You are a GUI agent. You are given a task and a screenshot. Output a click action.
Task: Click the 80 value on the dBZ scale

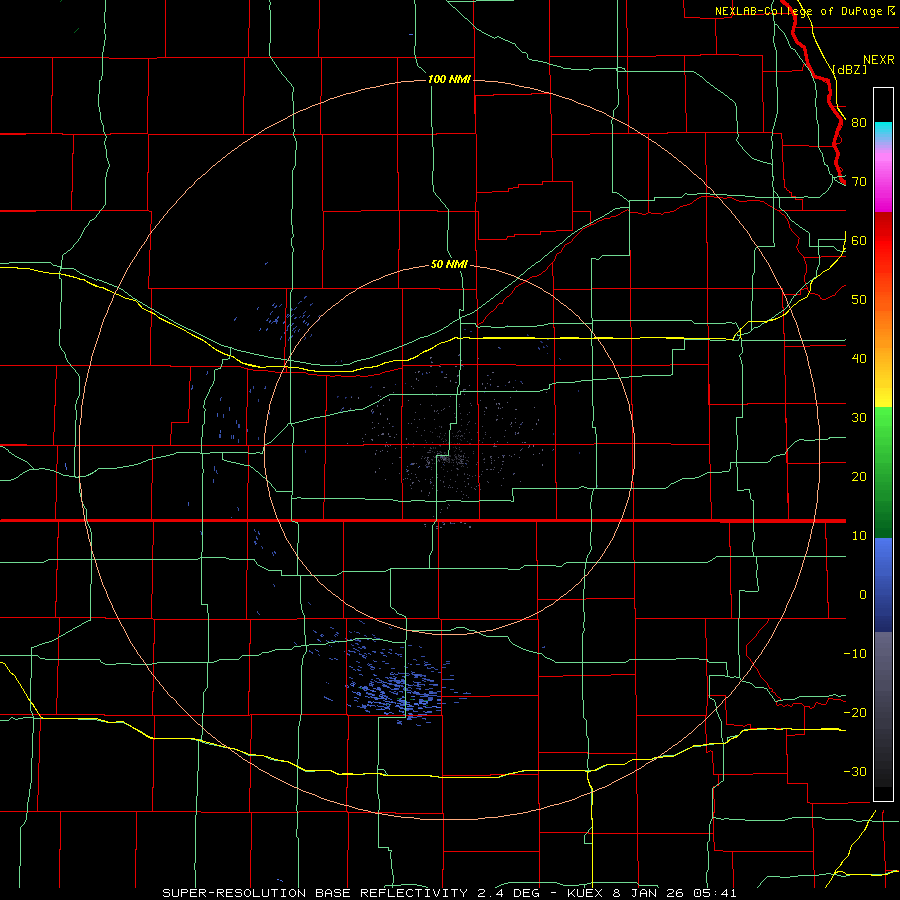pyautogui.click(x=859, y=122)
